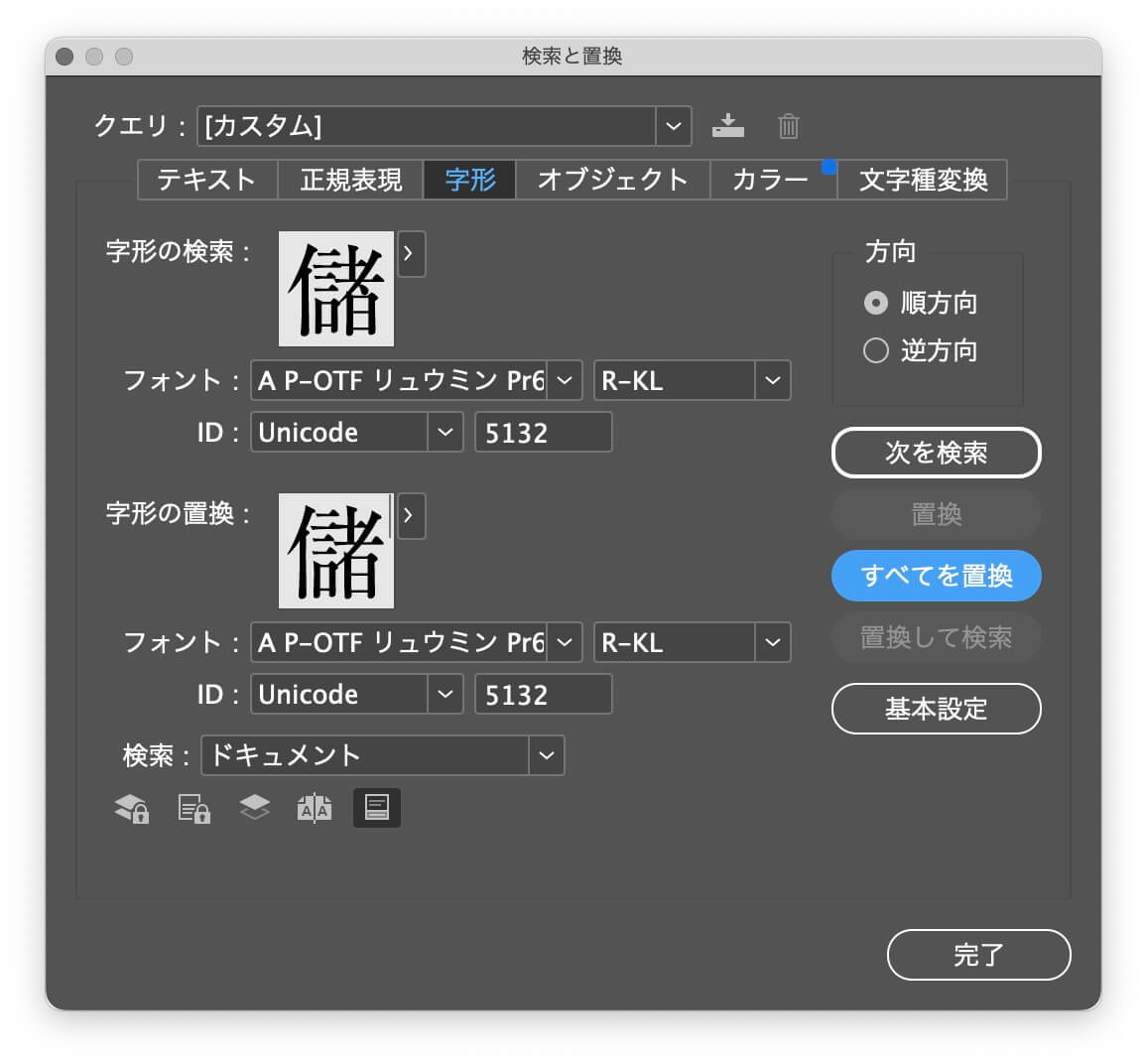
Task: Open glyph picker arrow for replace glyph
Action: 410,516
